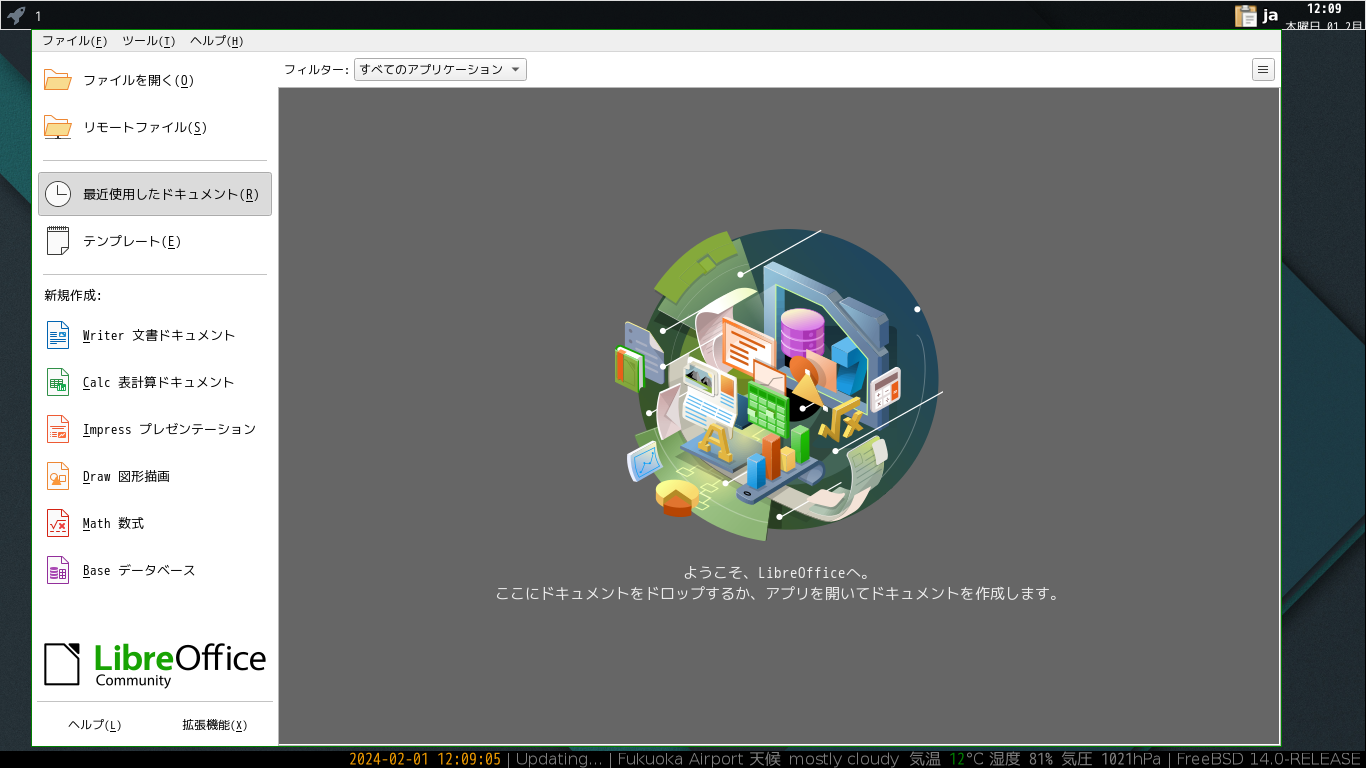
Task: Open the ファイル menu
Action: click(74, 41)
